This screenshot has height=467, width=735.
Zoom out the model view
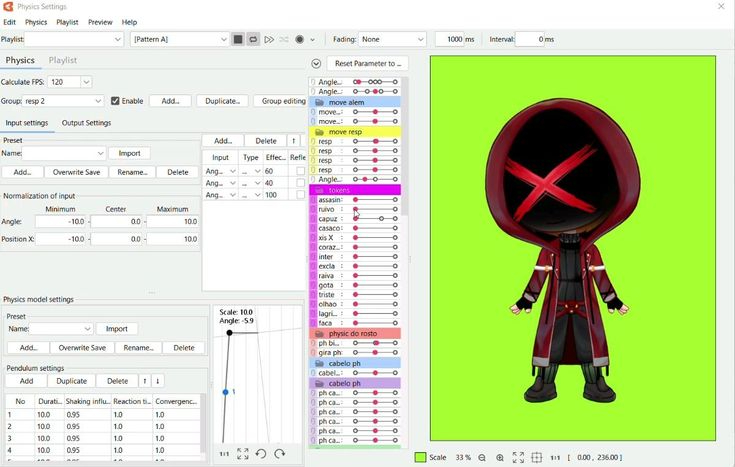tap(482, 458)
